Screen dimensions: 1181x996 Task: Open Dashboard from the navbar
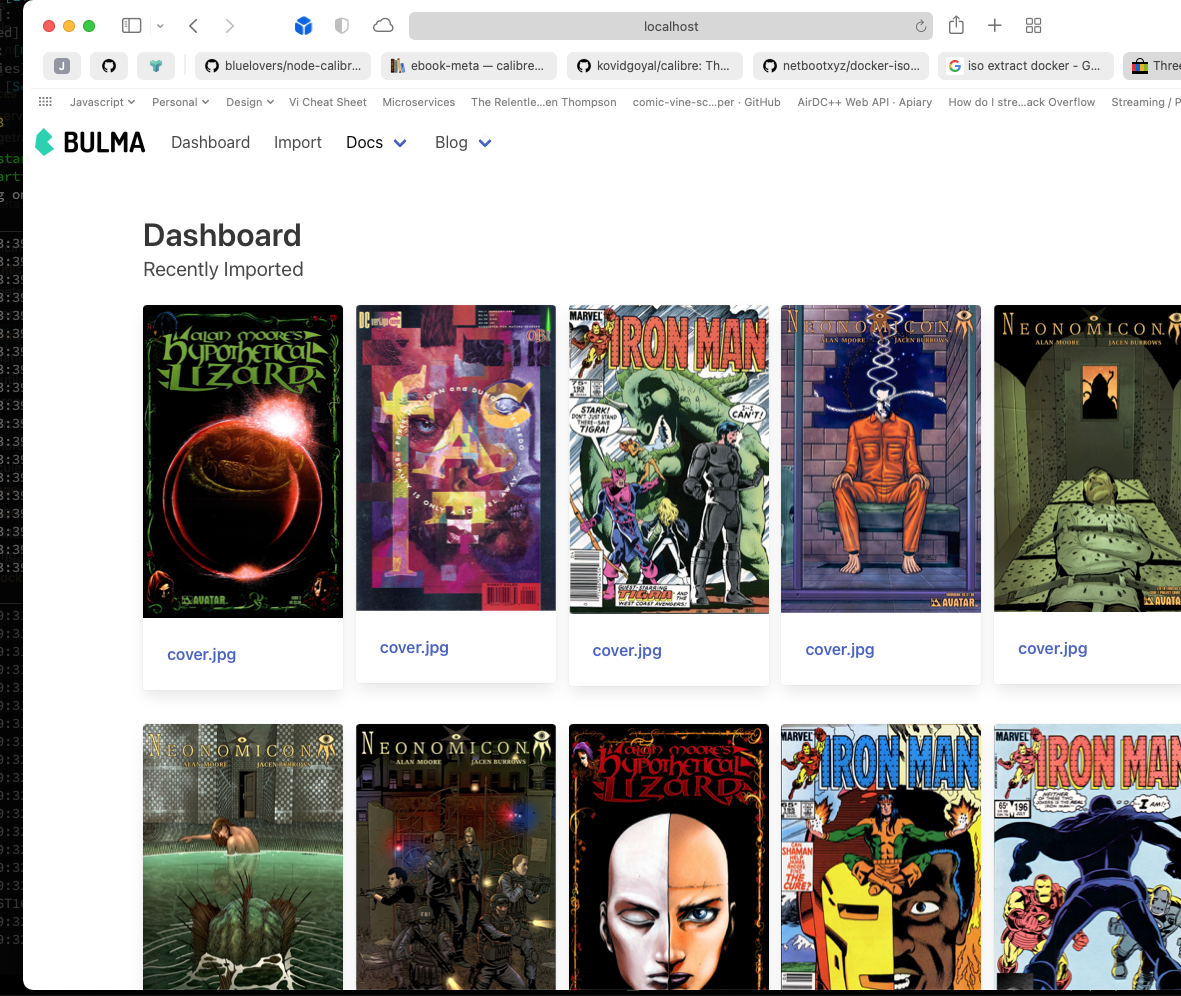pos(210,143)
